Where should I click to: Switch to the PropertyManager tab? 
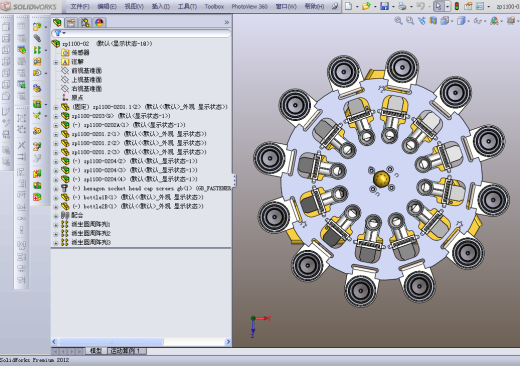(71, 22)
